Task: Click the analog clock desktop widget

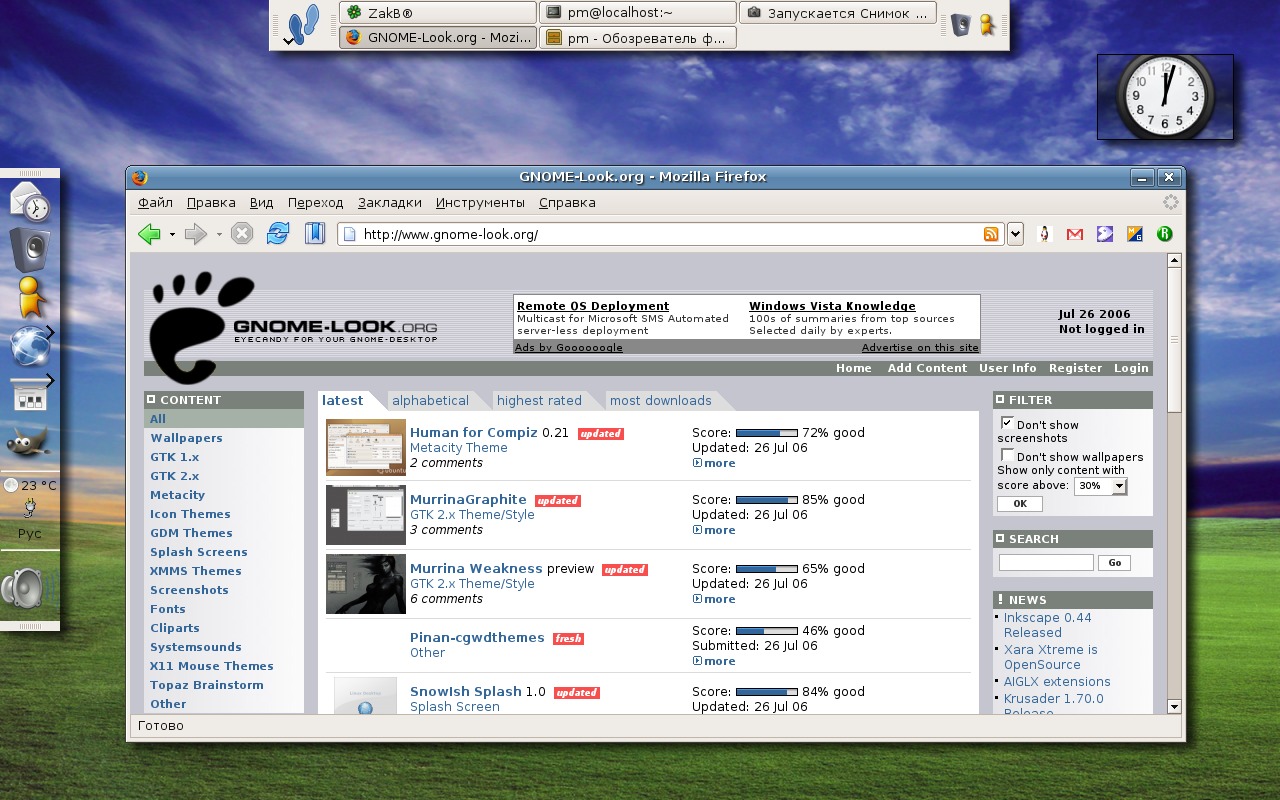Action: (1165, 97)
